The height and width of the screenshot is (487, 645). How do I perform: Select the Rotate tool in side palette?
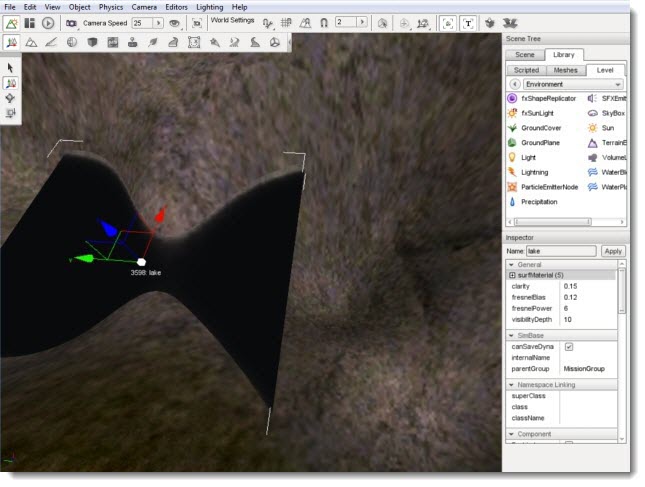click(x=10, y=98)
